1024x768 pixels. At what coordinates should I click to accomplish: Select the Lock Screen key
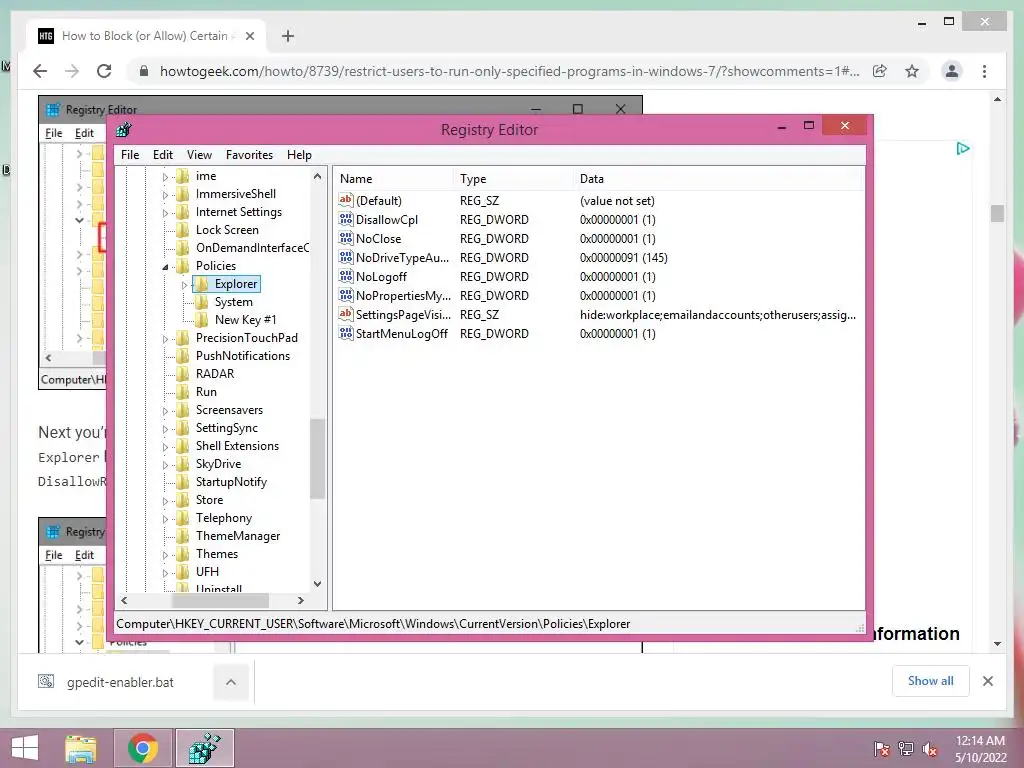point(227,230)
